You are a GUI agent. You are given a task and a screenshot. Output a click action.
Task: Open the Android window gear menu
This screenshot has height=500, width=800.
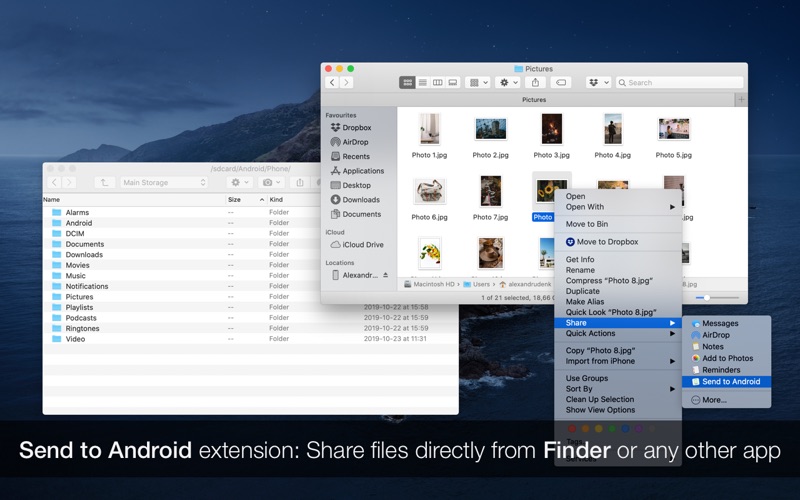[x=239, y=182]
